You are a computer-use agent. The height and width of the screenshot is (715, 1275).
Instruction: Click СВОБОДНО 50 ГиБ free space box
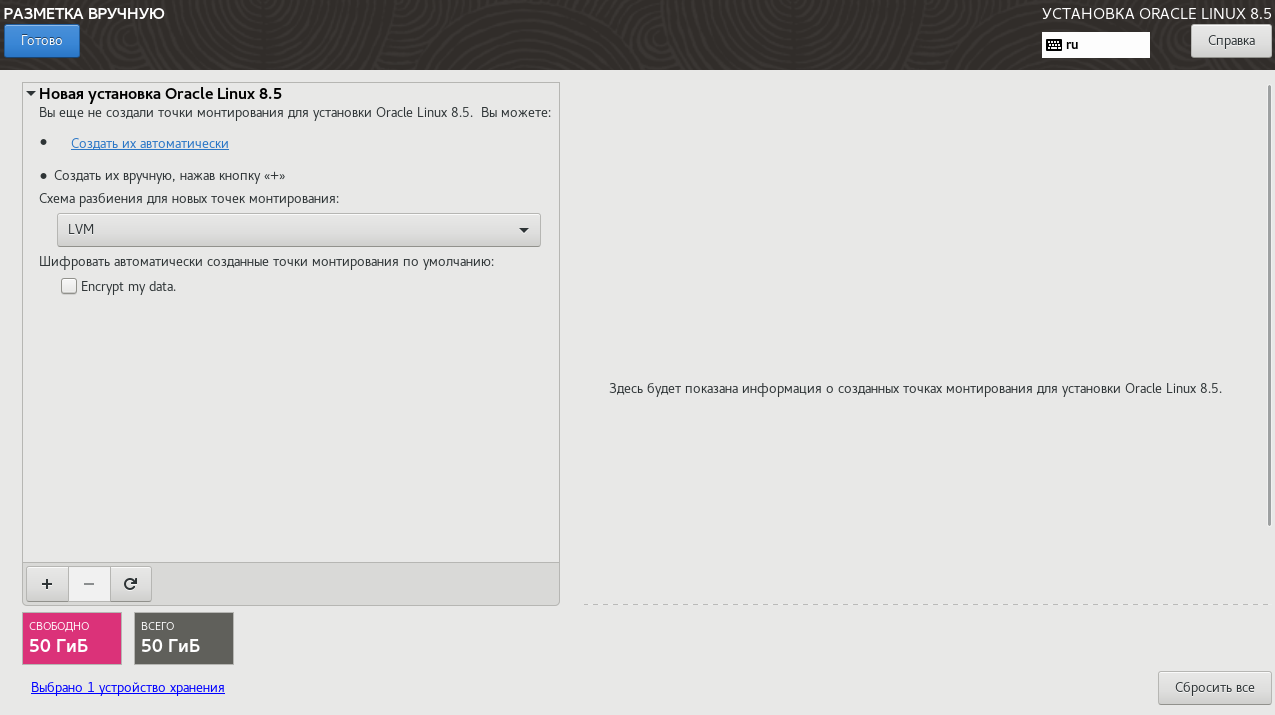72,639
